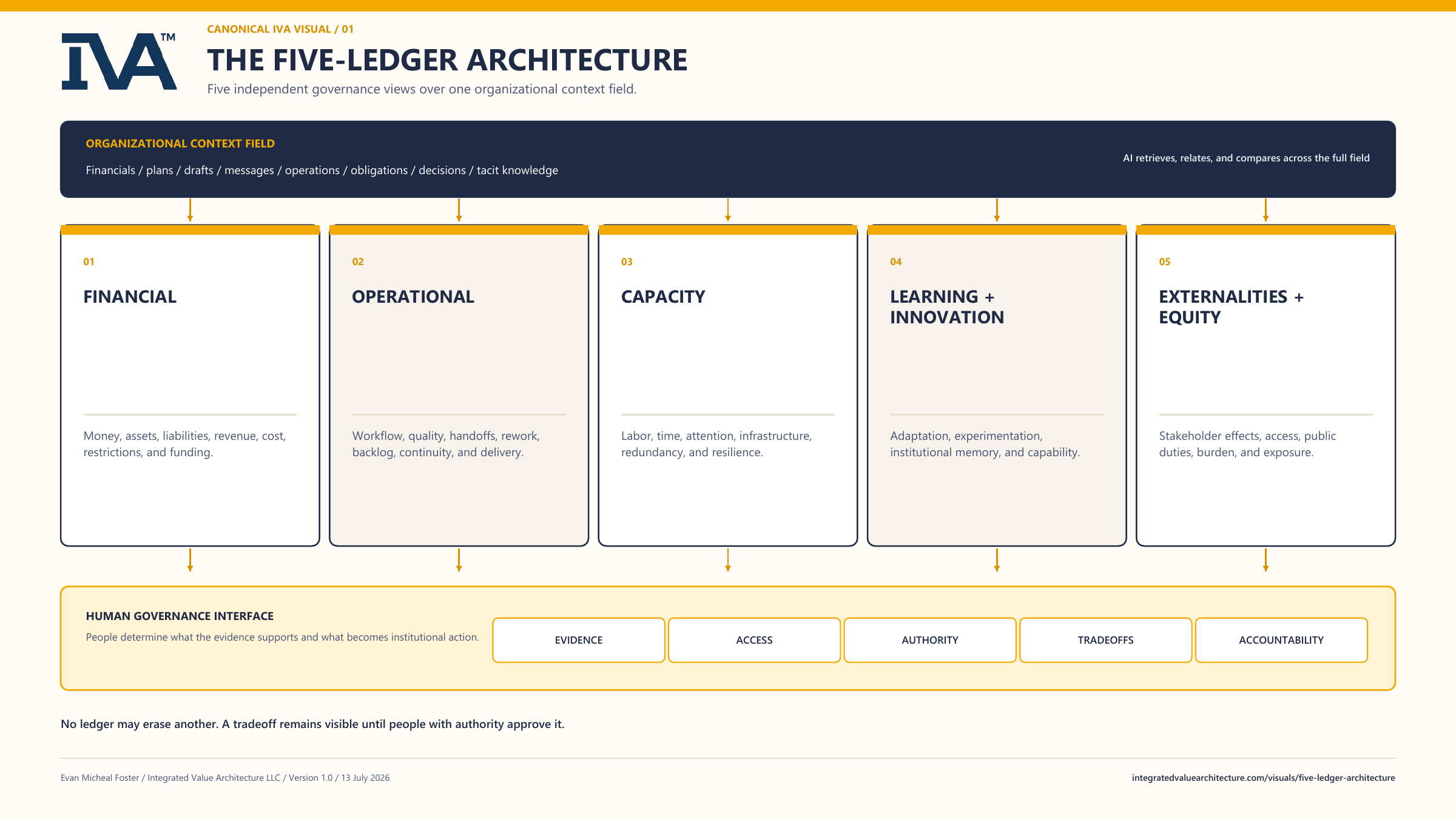Select the LEARNING + INNOVATION heading
This screenshot has width=1456, height=819.
tap(947, 307)
